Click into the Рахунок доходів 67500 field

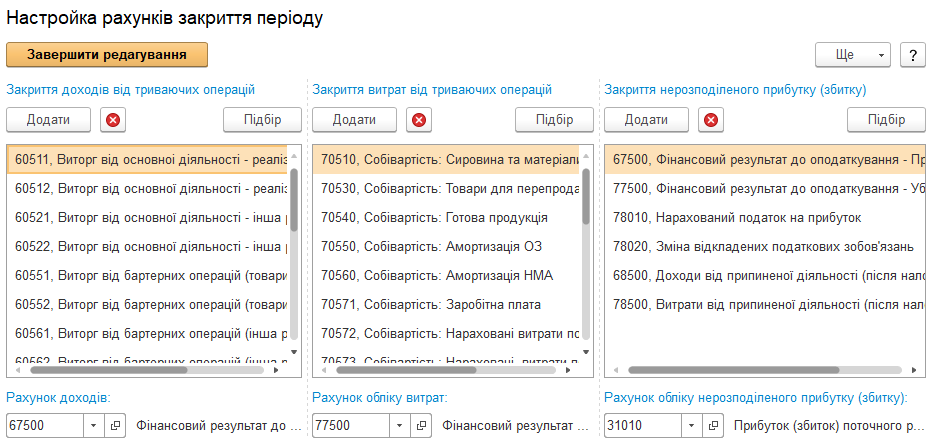(x=45, y=426)
